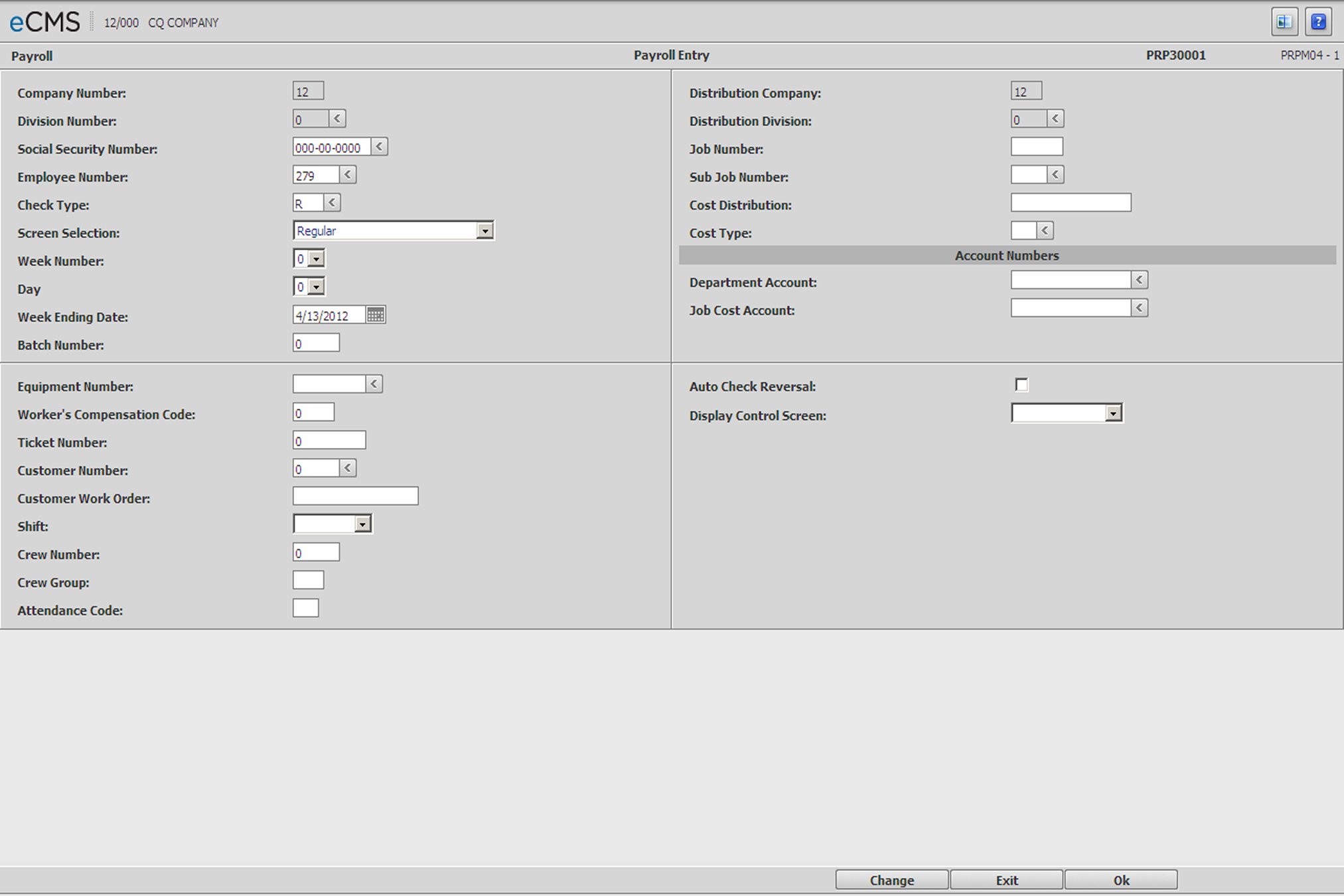Click the Customer Number input field
This screenshot has width=1344, height=896.
point(316,468)
